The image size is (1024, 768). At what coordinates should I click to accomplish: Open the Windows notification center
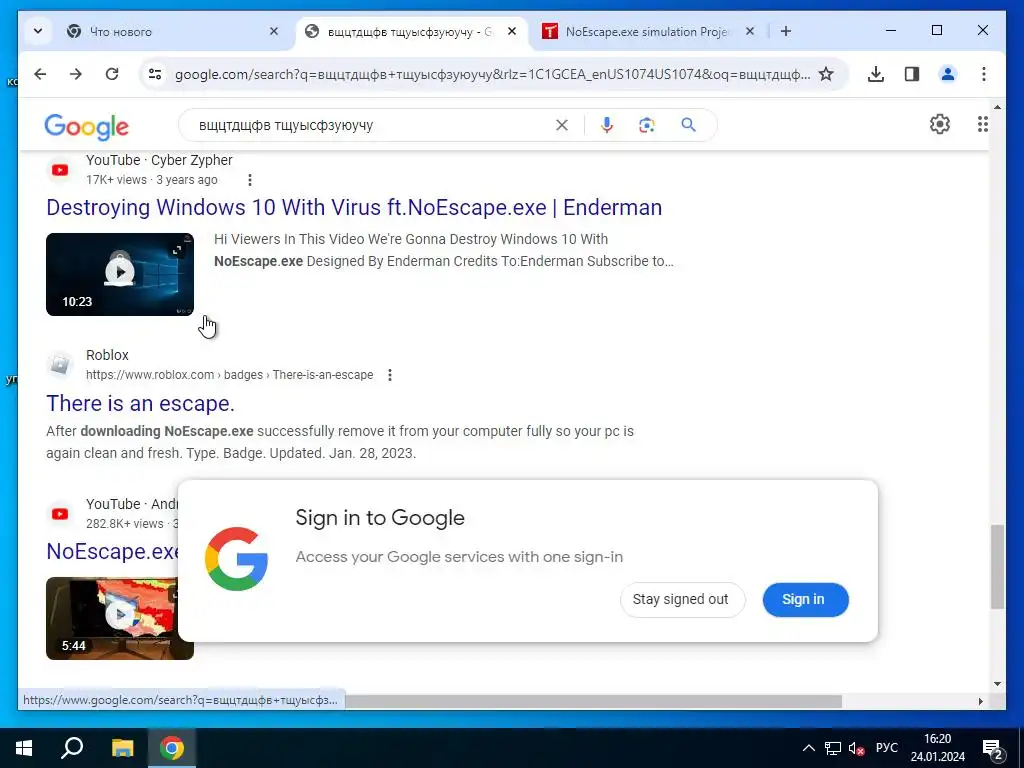point(993,749)
